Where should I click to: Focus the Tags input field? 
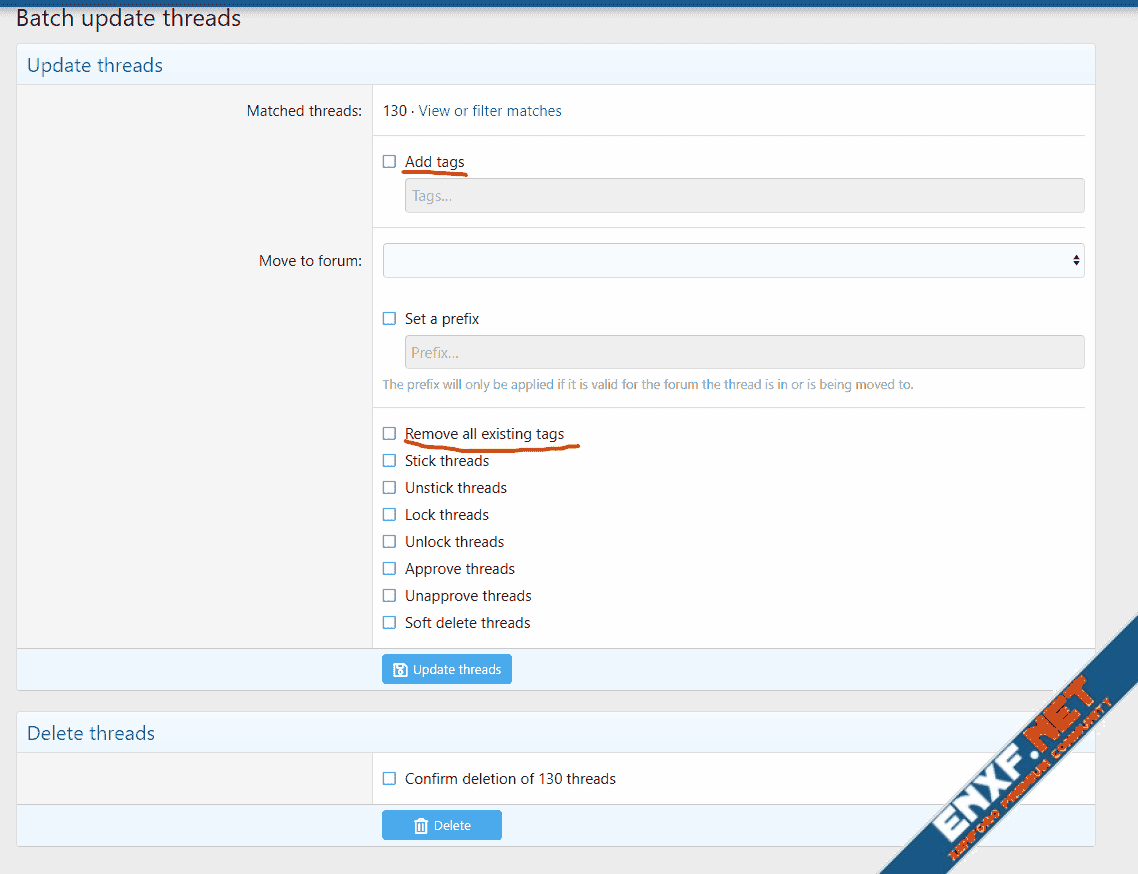click(744, 196)
